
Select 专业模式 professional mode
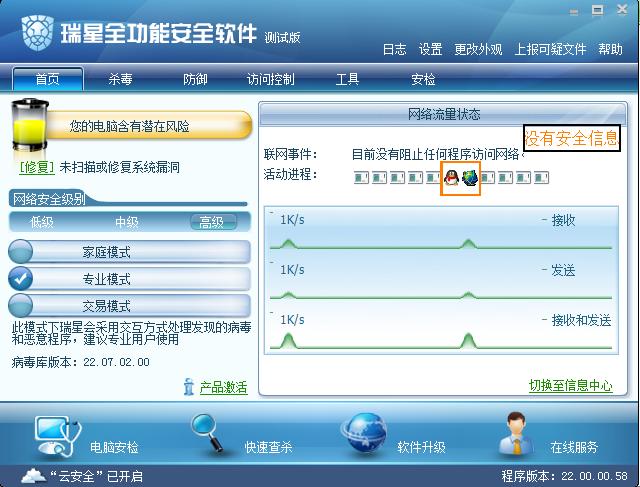(x=129, y=279)
